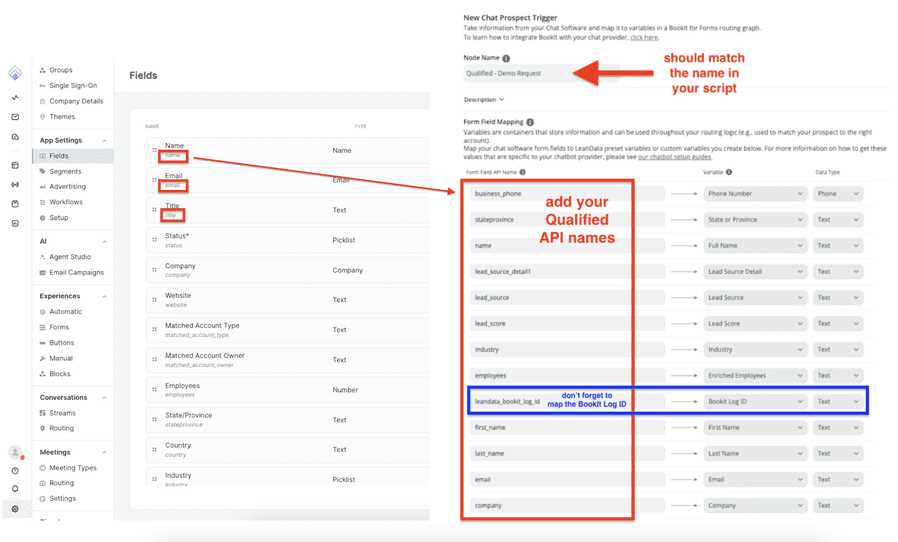
Task: Click the Industry field row name
Action: click(178, 475)
